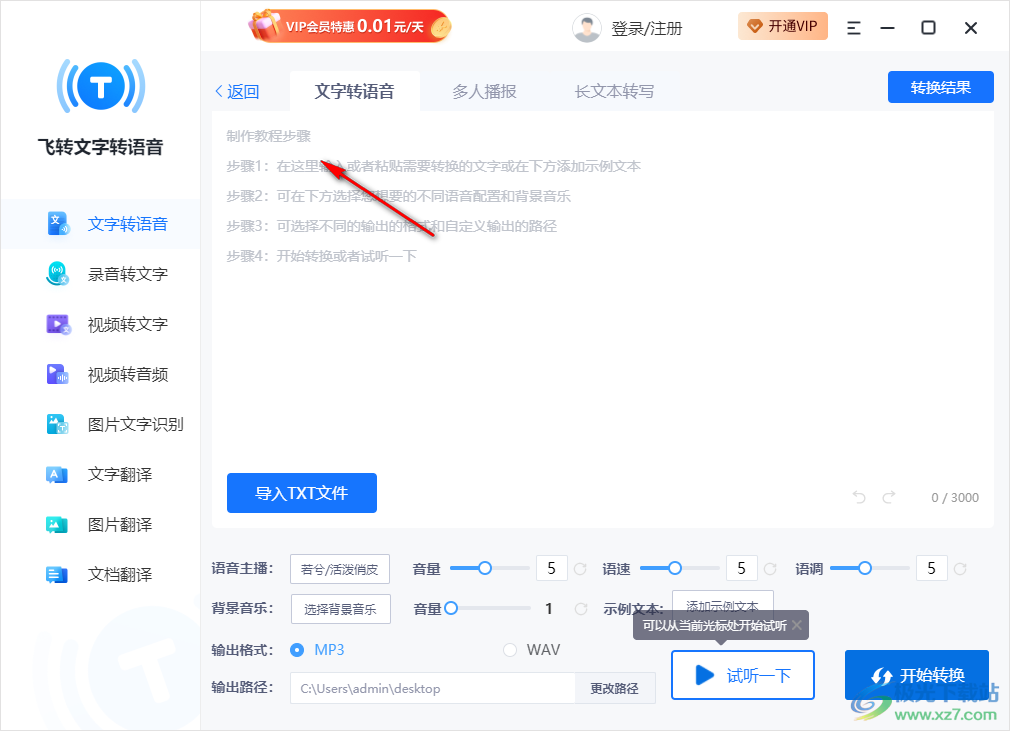The width and height of the screenshot is (1010, 731).
Task: Open 视频转文字 in the sidebar
Action: [x=128, y=324]
